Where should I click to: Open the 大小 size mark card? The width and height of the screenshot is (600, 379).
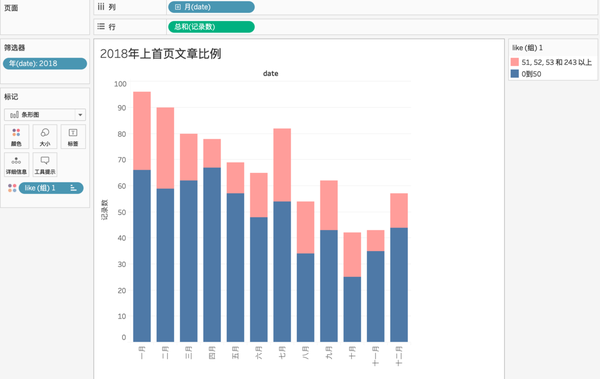pyautogui.click(x=45, y=137)
